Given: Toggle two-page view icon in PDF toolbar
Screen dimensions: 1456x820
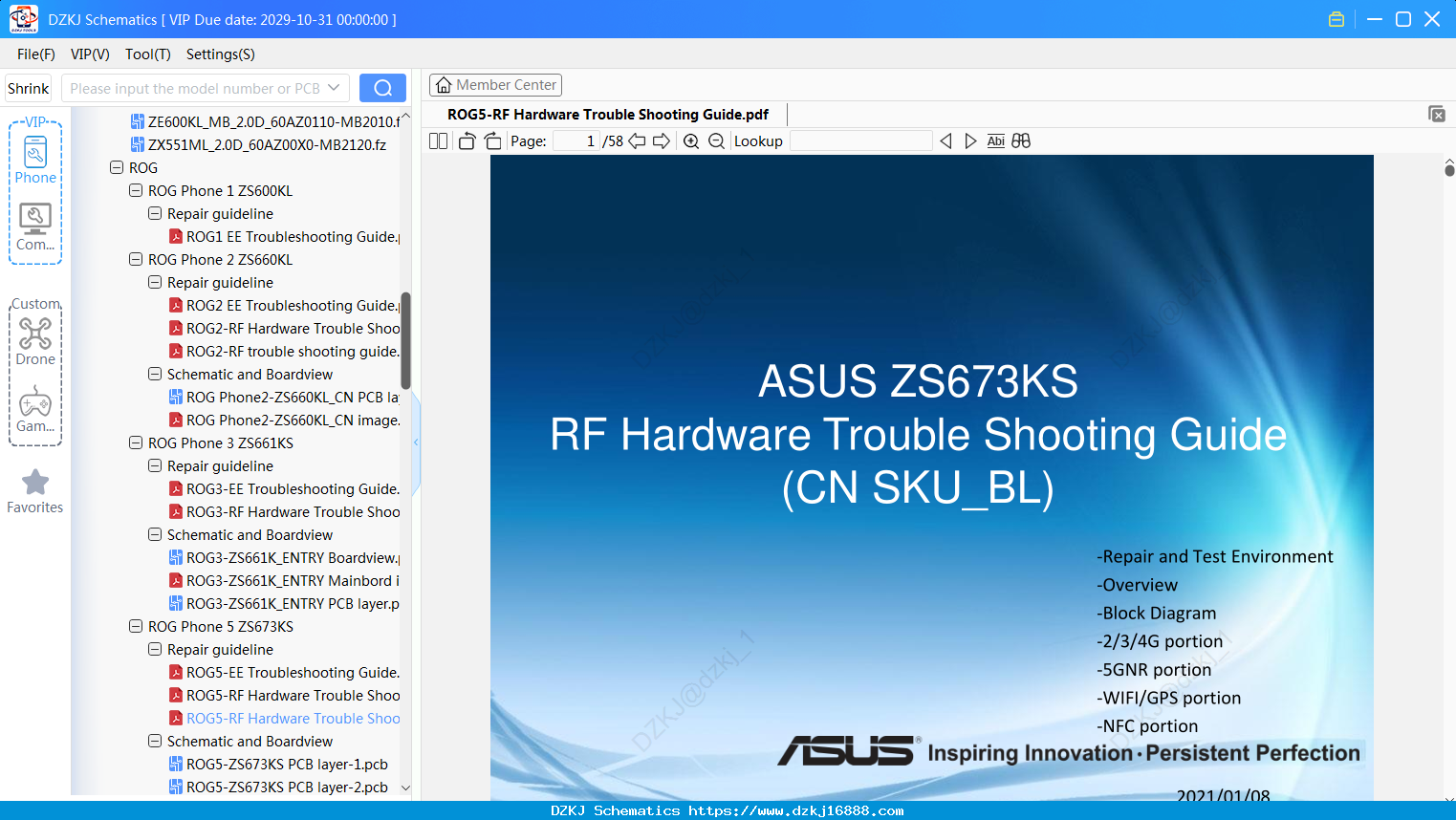Looking at the screenshot, I should coord(439,141).
